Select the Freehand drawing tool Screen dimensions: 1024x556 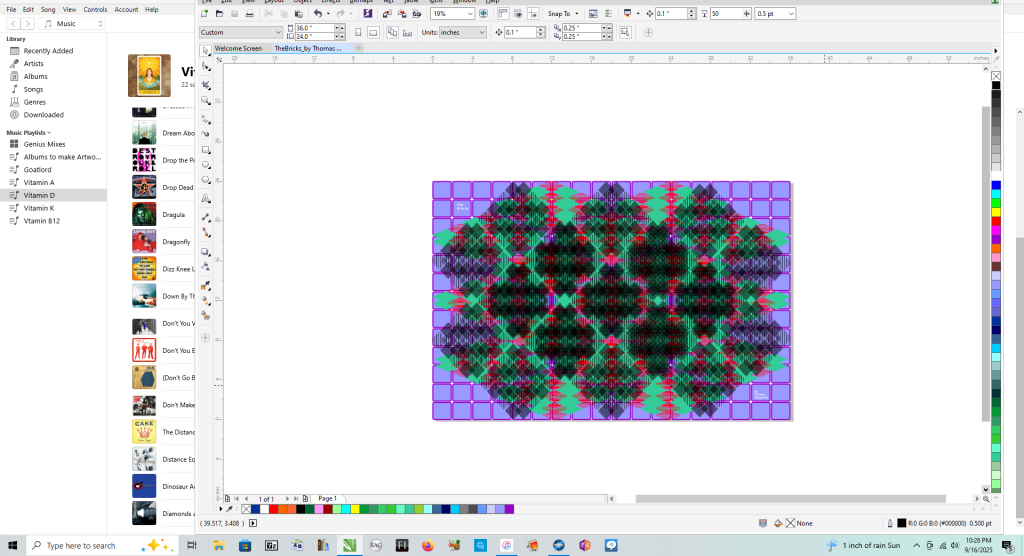click(206, 117)
